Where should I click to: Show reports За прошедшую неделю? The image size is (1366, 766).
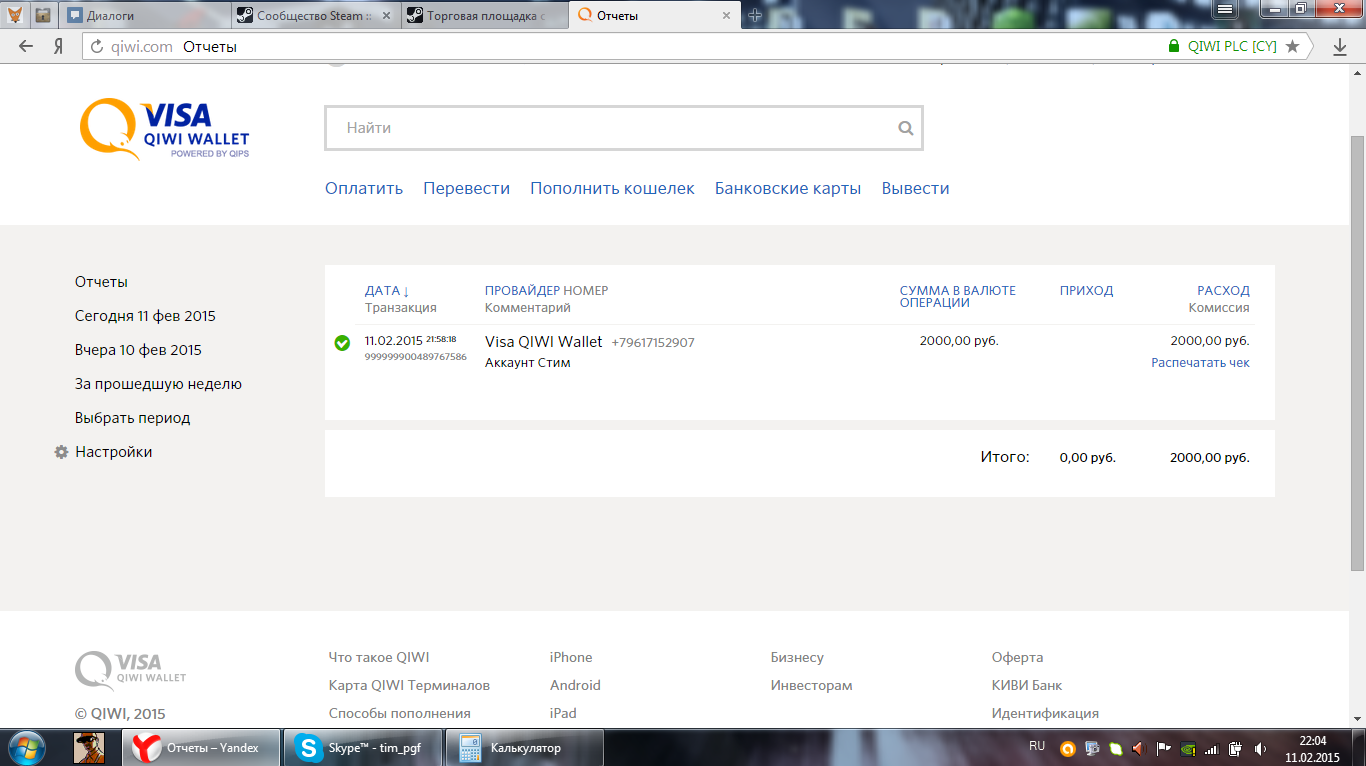158,384
